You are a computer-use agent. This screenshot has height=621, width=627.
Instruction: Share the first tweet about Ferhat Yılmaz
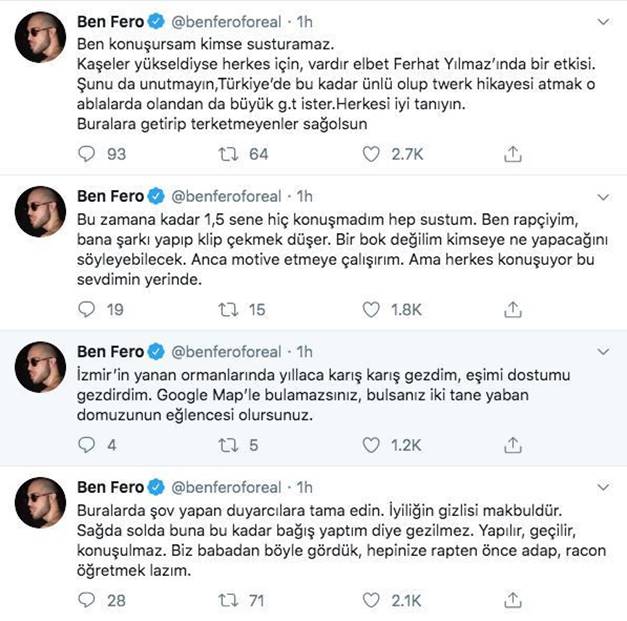513,154
